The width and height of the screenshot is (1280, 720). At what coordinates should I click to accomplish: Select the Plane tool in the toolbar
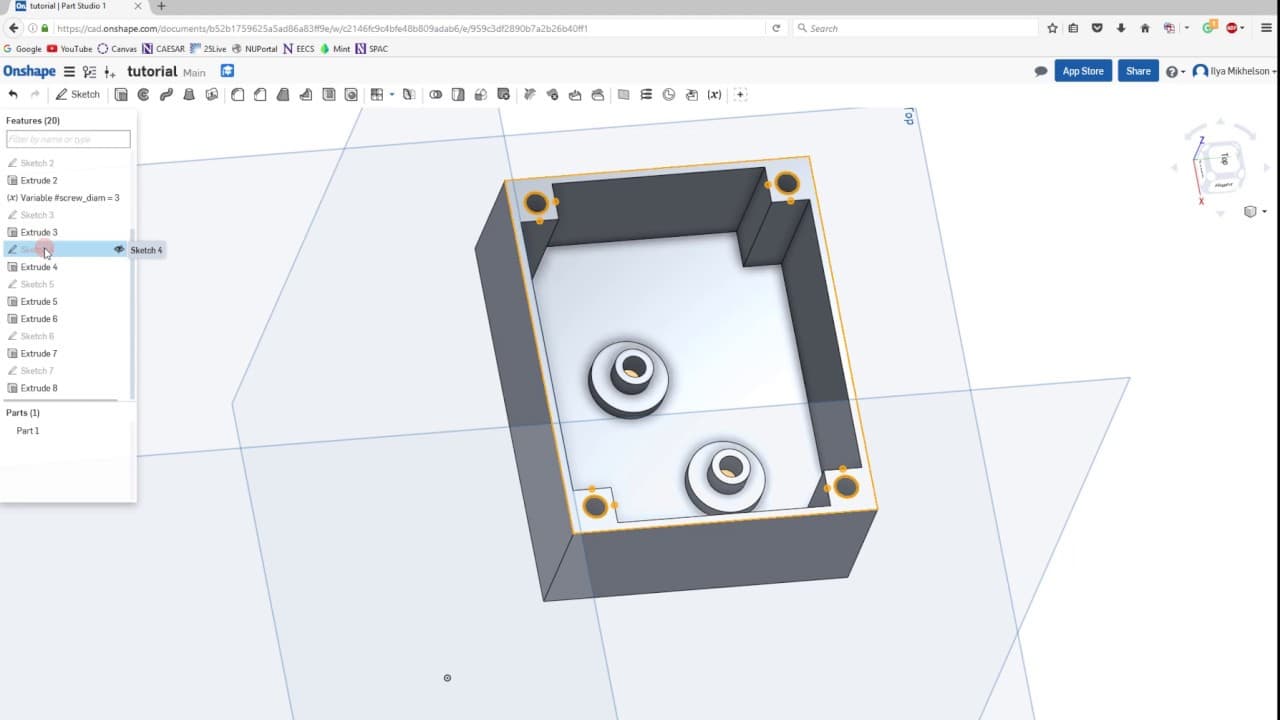pyautogui.click(x=623, y=95)
